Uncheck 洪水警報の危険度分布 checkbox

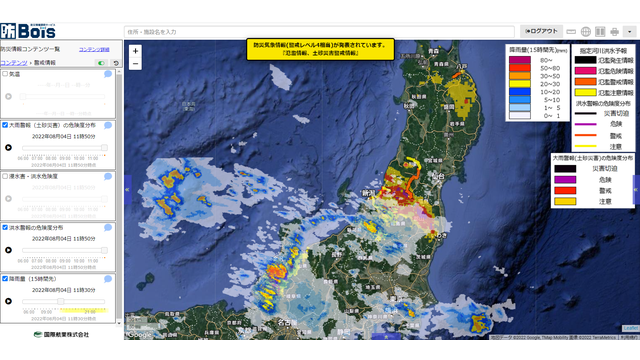coord(5,227)
